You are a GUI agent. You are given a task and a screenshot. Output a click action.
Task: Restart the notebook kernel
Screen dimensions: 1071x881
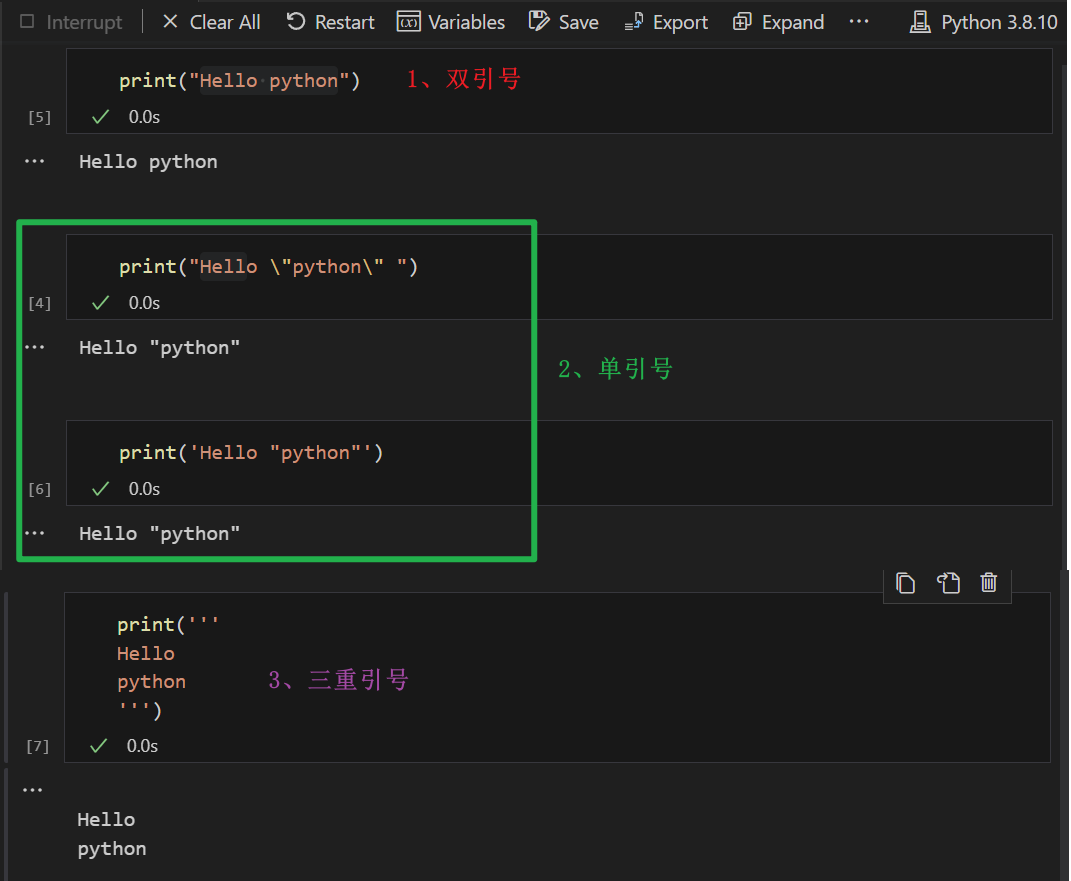tap(330, 22)
